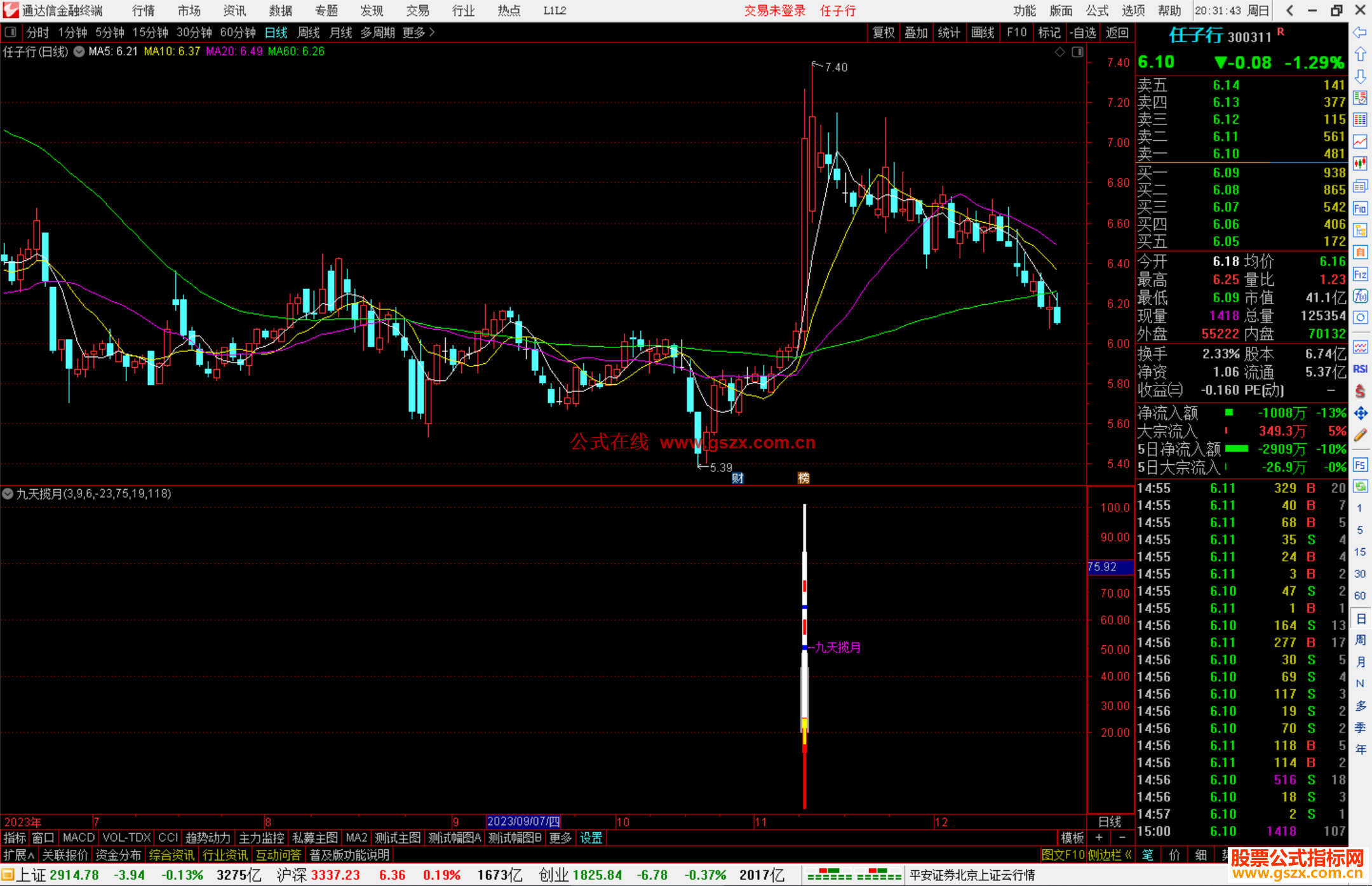Image resolution: width=1372 pixels, height=886 pixels.
Task: Open the 公式 menu
Action: pyautogui.click(x=1096, y=11)
